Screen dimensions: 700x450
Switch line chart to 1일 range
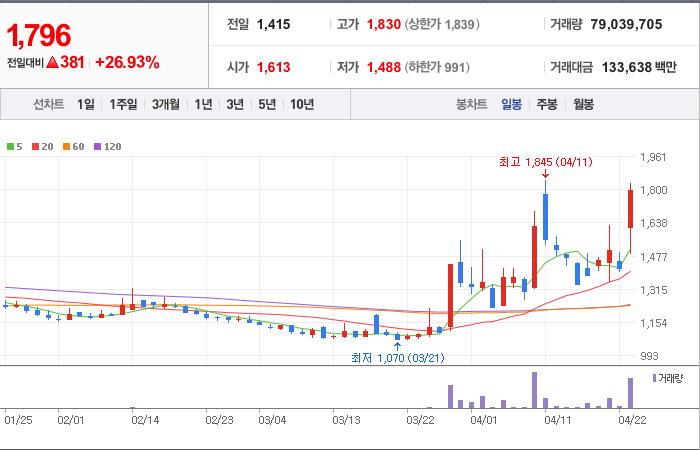pyautogui.click(x=86, y=104)
